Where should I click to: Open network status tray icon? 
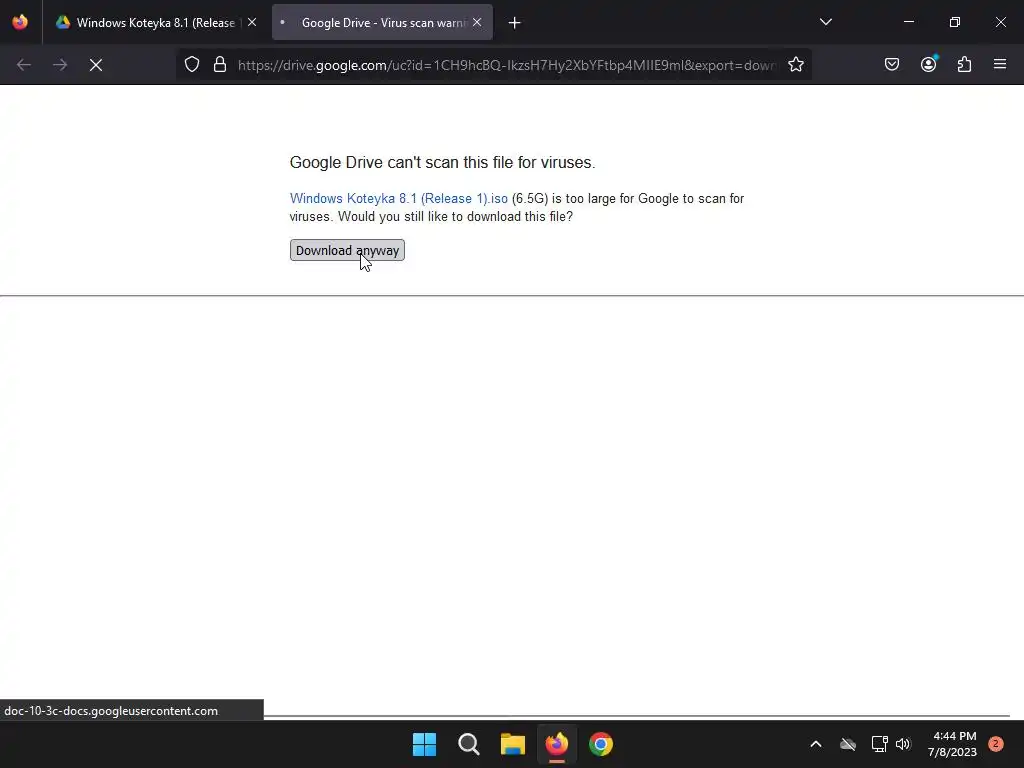(879, 744)
